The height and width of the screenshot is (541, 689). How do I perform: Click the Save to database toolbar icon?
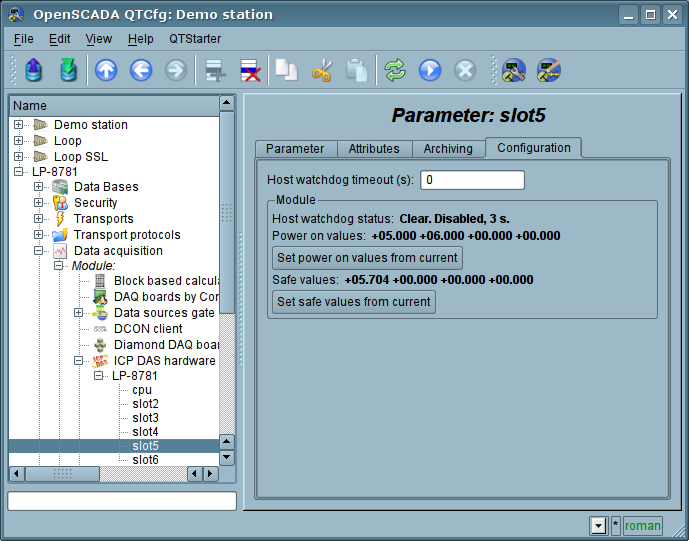tap(67, 70)
